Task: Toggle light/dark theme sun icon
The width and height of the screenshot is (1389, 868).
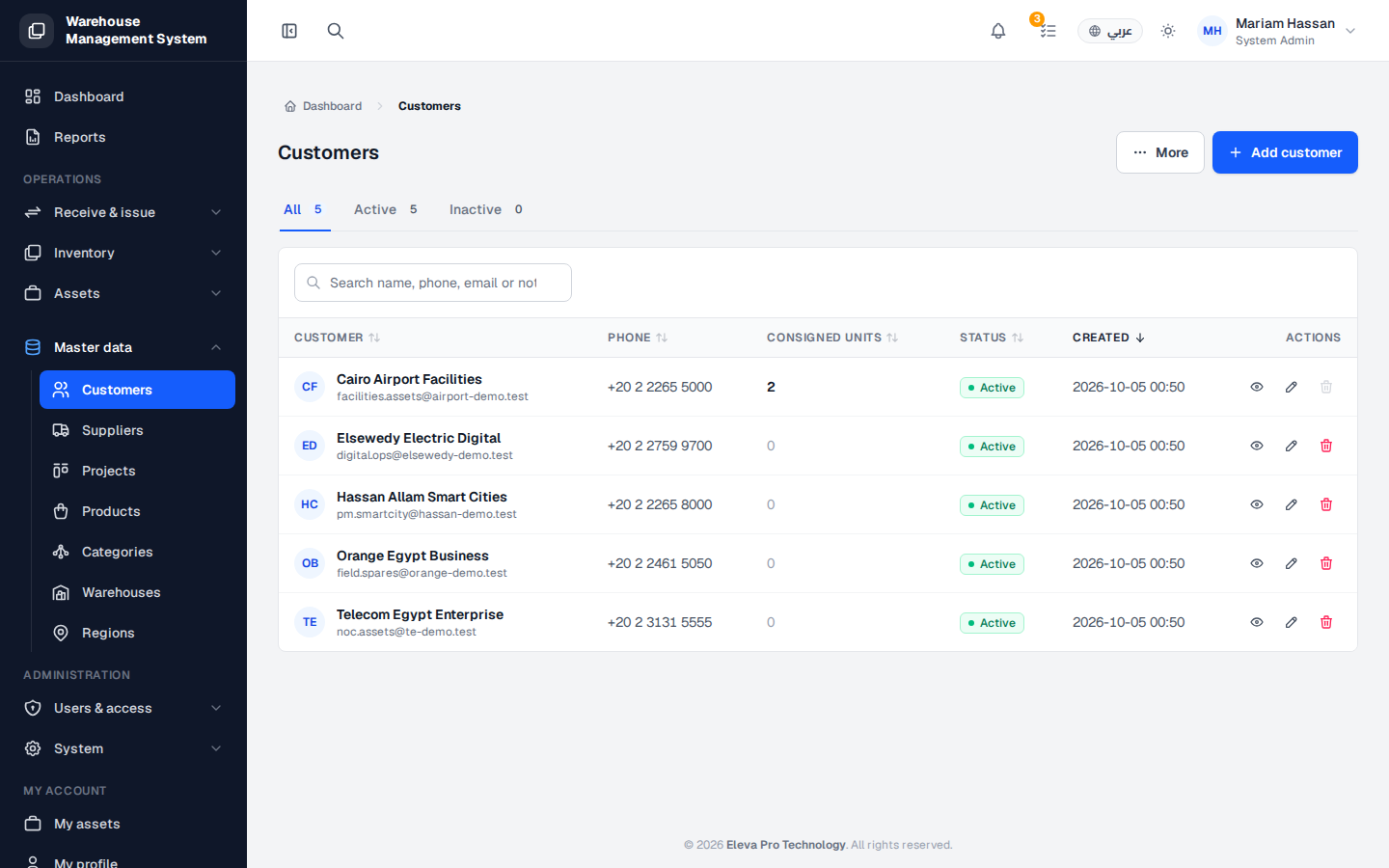Action: click(1168, 31)
